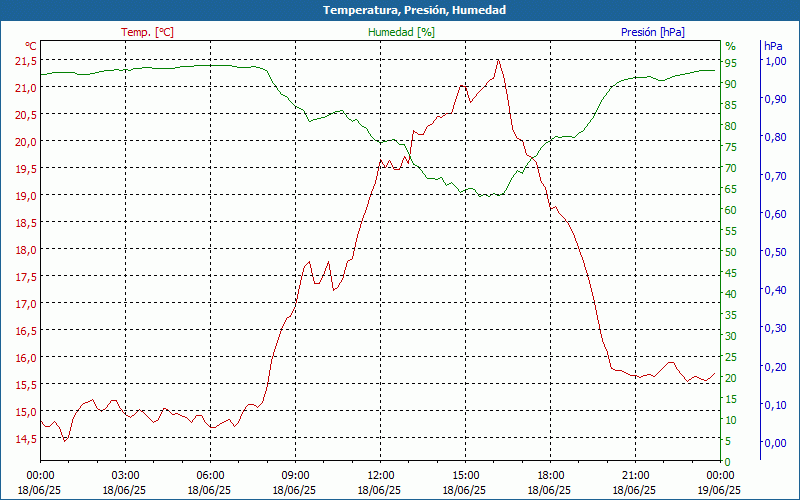
Task: Click the red '°C' axis unit label
Action: 31,46
